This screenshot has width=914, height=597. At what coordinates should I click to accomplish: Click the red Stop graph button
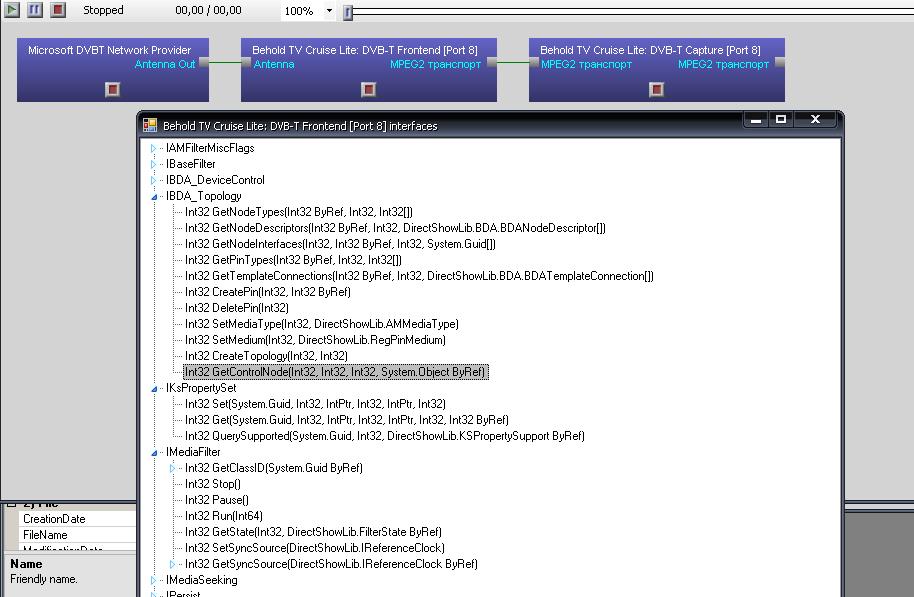click(58, 10)
